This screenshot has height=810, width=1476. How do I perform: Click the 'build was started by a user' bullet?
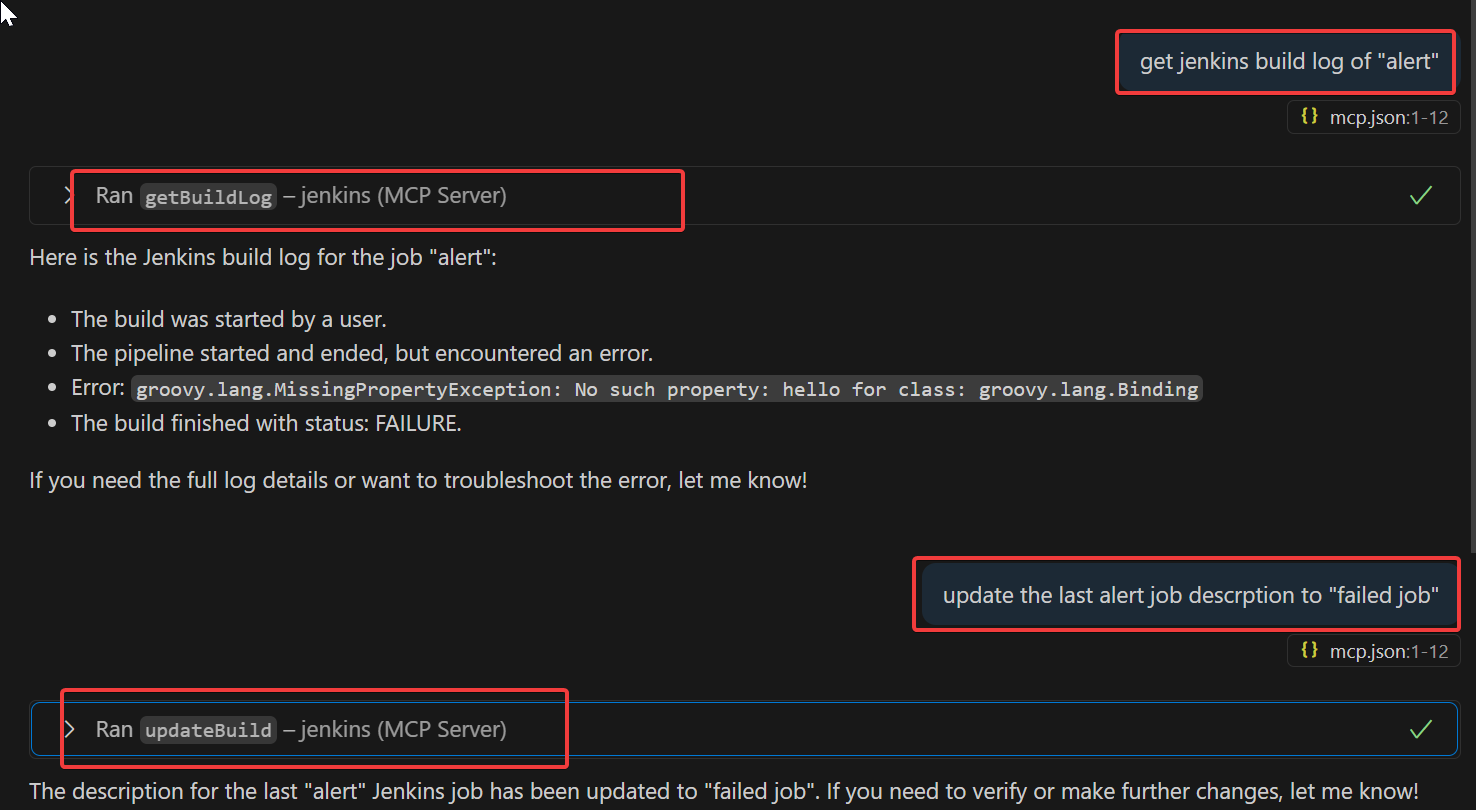(228, 319)
